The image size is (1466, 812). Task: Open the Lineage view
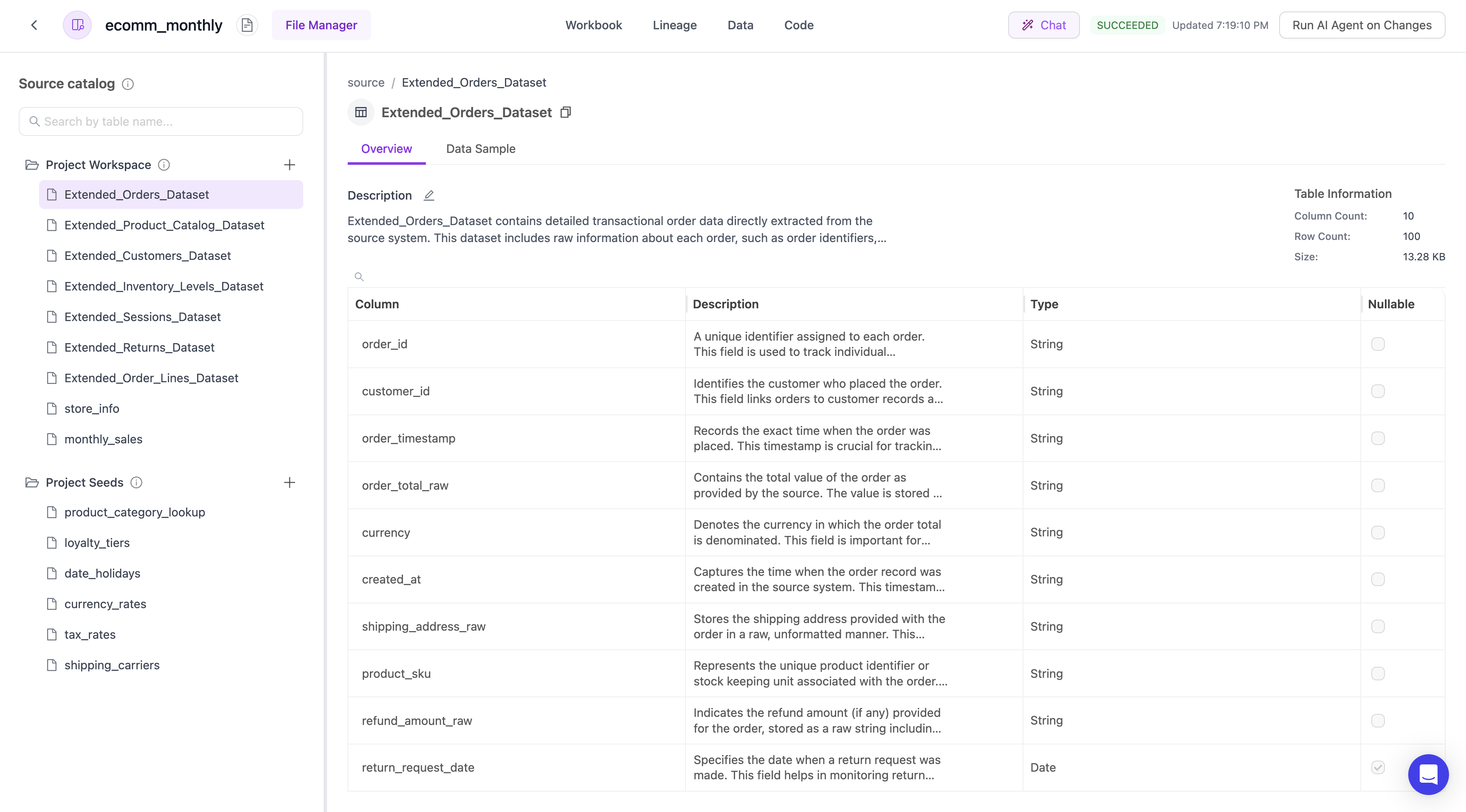[x=674, y=25]
